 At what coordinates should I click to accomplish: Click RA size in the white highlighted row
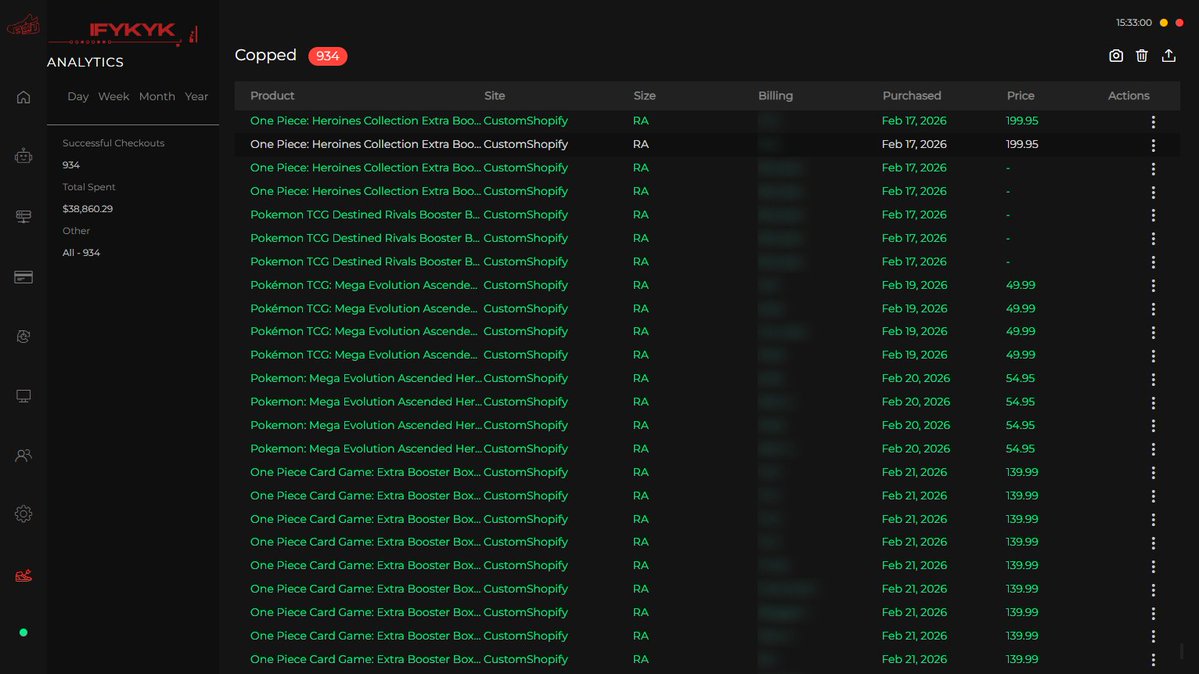(x=640, y=144)
